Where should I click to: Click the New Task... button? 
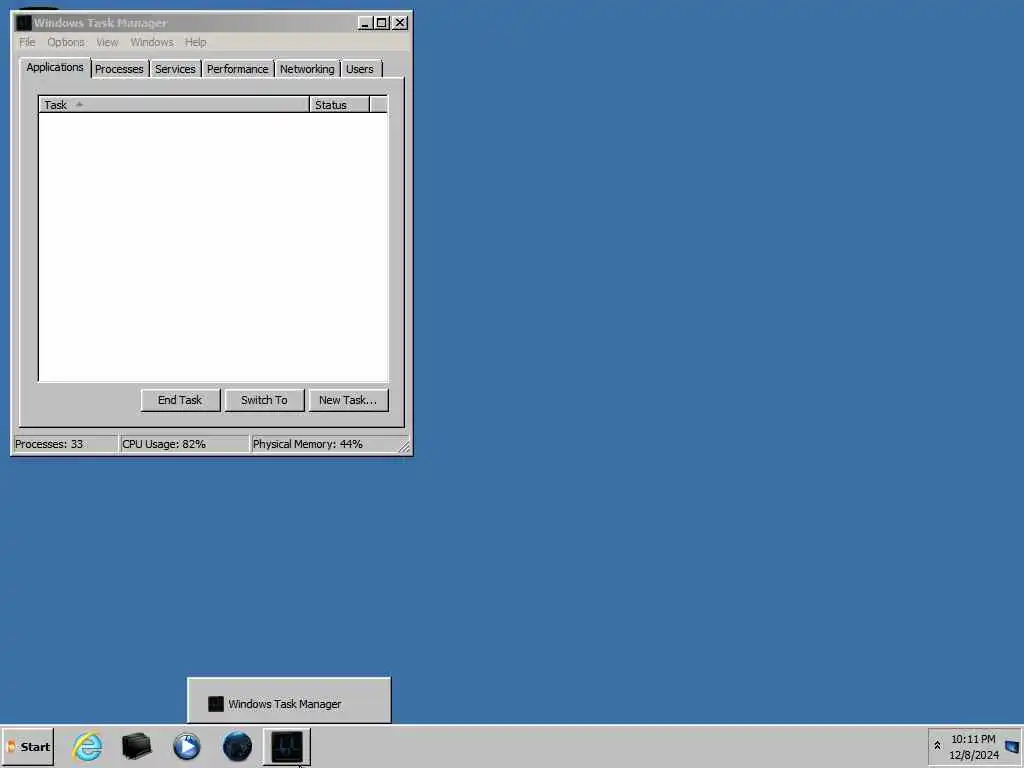pyautogui.click(x=348, y=400)
